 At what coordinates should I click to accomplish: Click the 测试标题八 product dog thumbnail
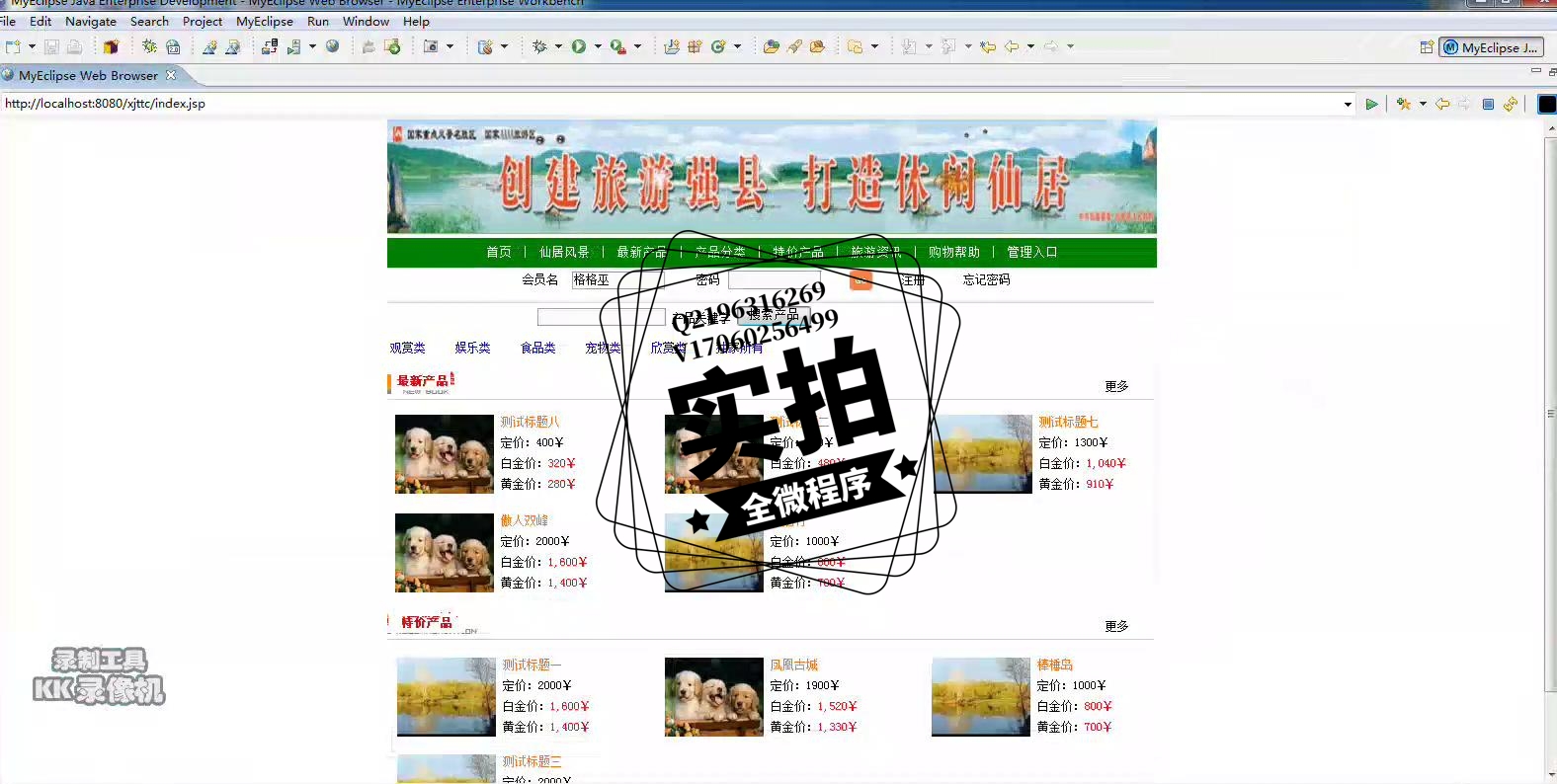click(445, 454)
